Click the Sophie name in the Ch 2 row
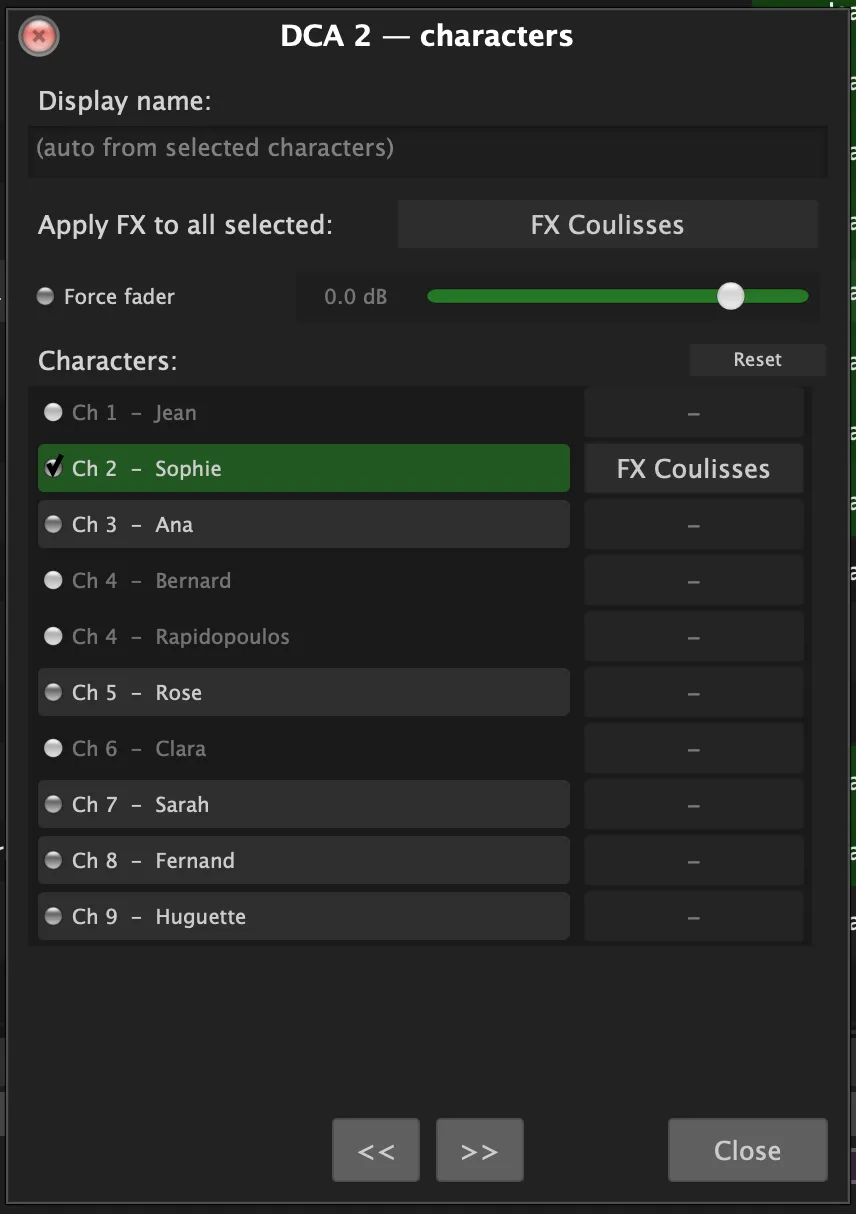 [188, 469]
